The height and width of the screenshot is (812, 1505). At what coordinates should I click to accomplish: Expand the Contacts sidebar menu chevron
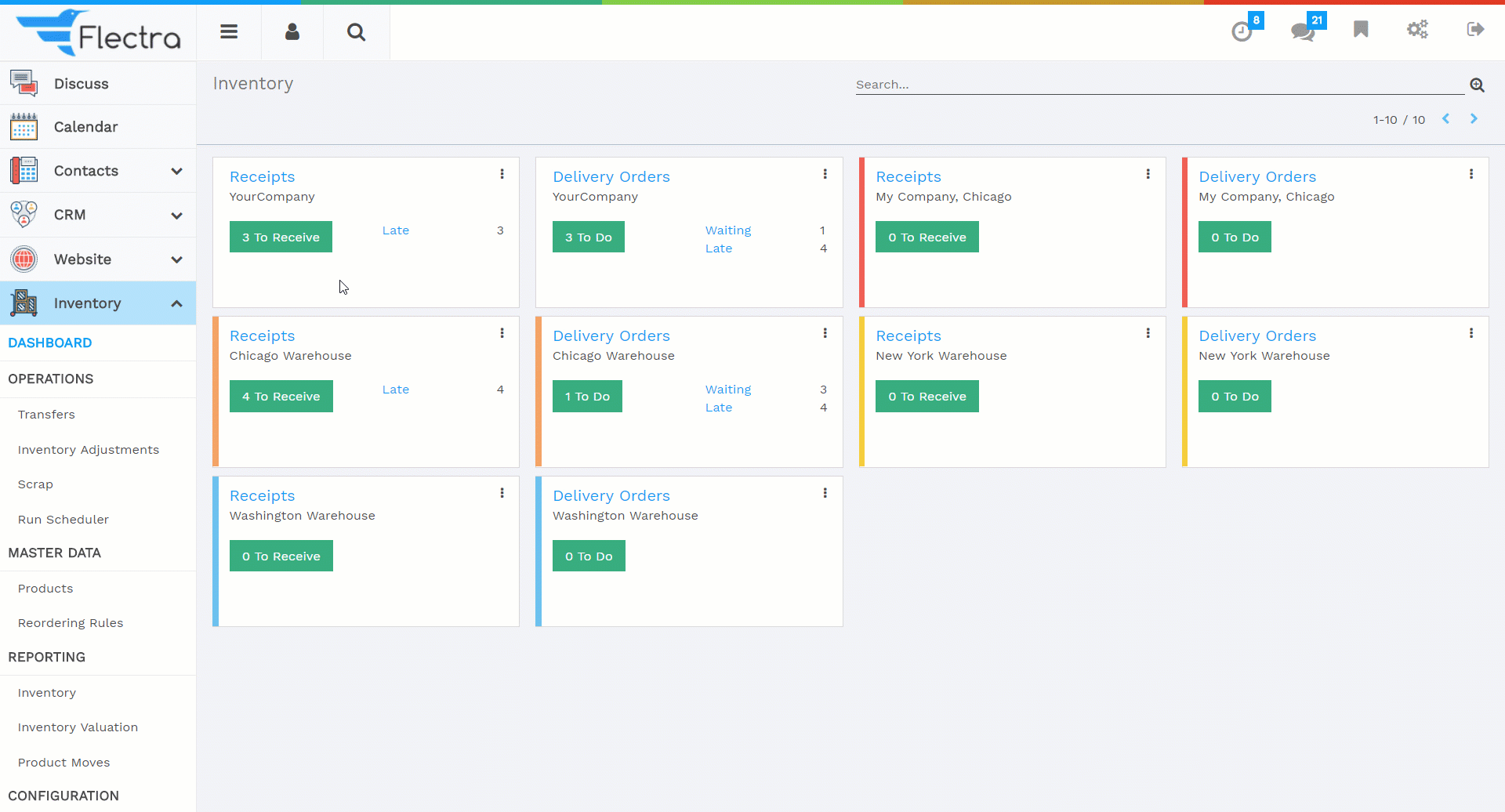tap(177, 171)
